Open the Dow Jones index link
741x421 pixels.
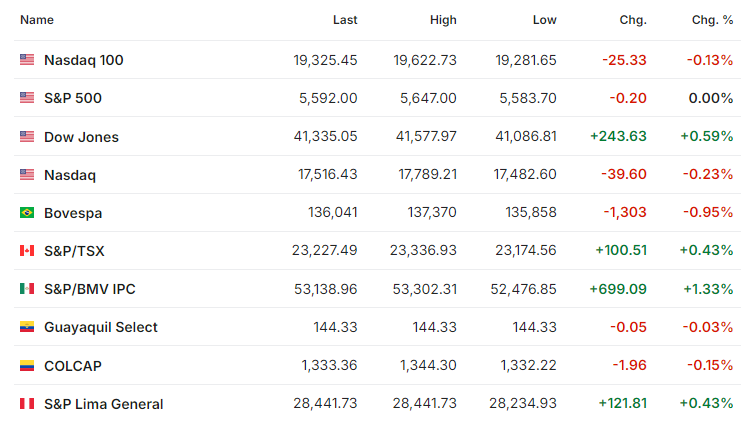pyautogui.click(x=81, y=137)
